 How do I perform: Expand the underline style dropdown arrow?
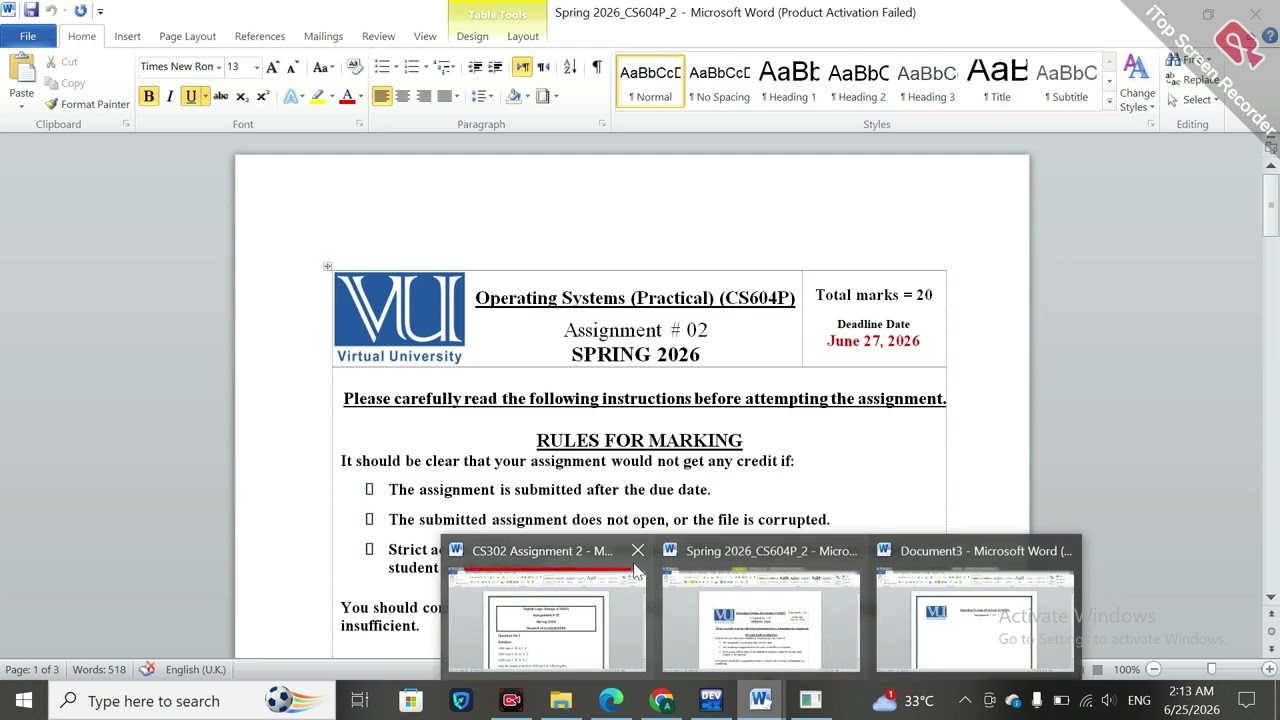(x=204, y=96)
